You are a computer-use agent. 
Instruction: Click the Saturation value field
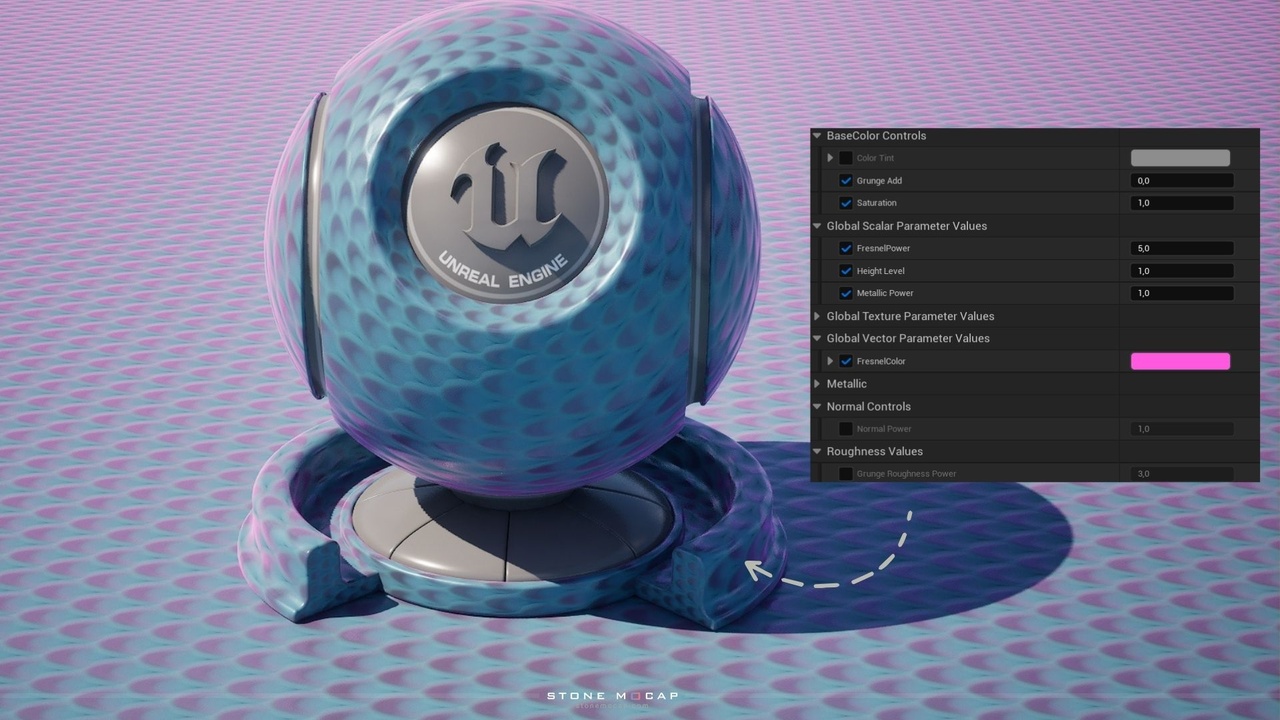(1182, 203)
